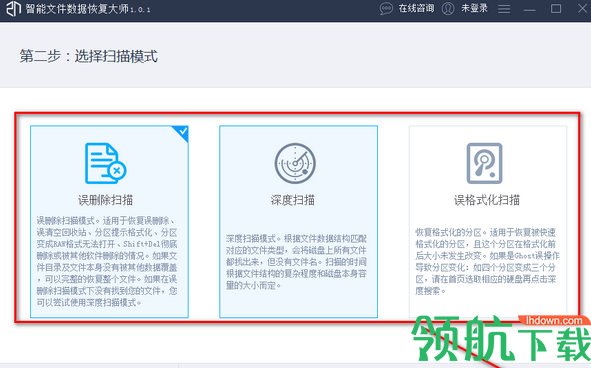Close the recovery window

tap(583, 8)
